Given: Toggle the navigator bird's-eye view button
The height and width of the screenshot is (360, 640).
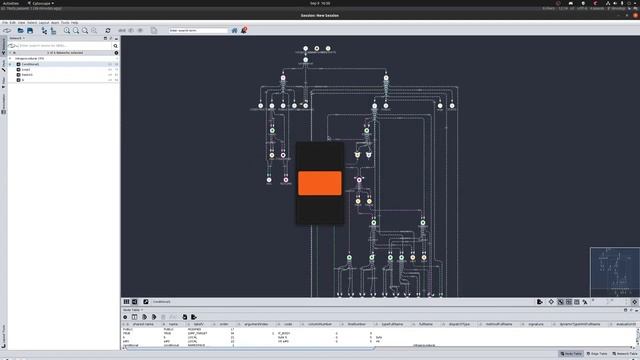Looking at the screenshot, I should pos(634,302).
